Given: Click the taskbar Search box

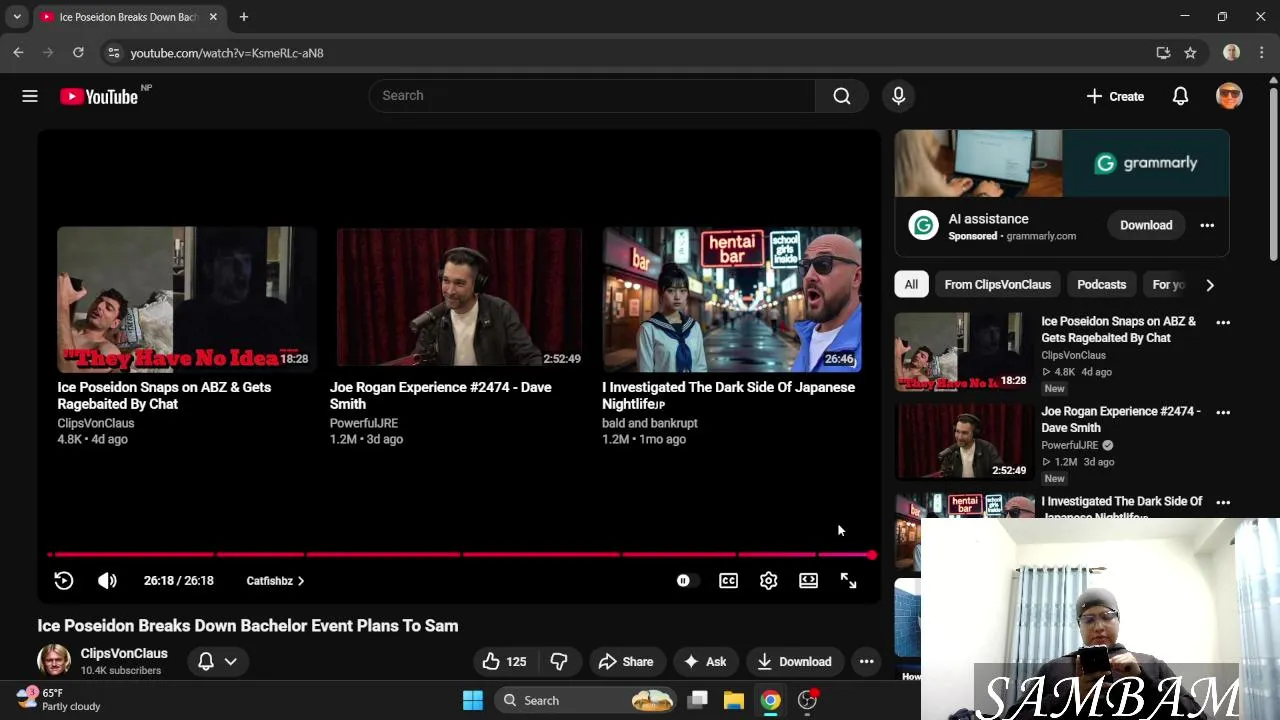Looking at the screenshot, I should point(588,700).
